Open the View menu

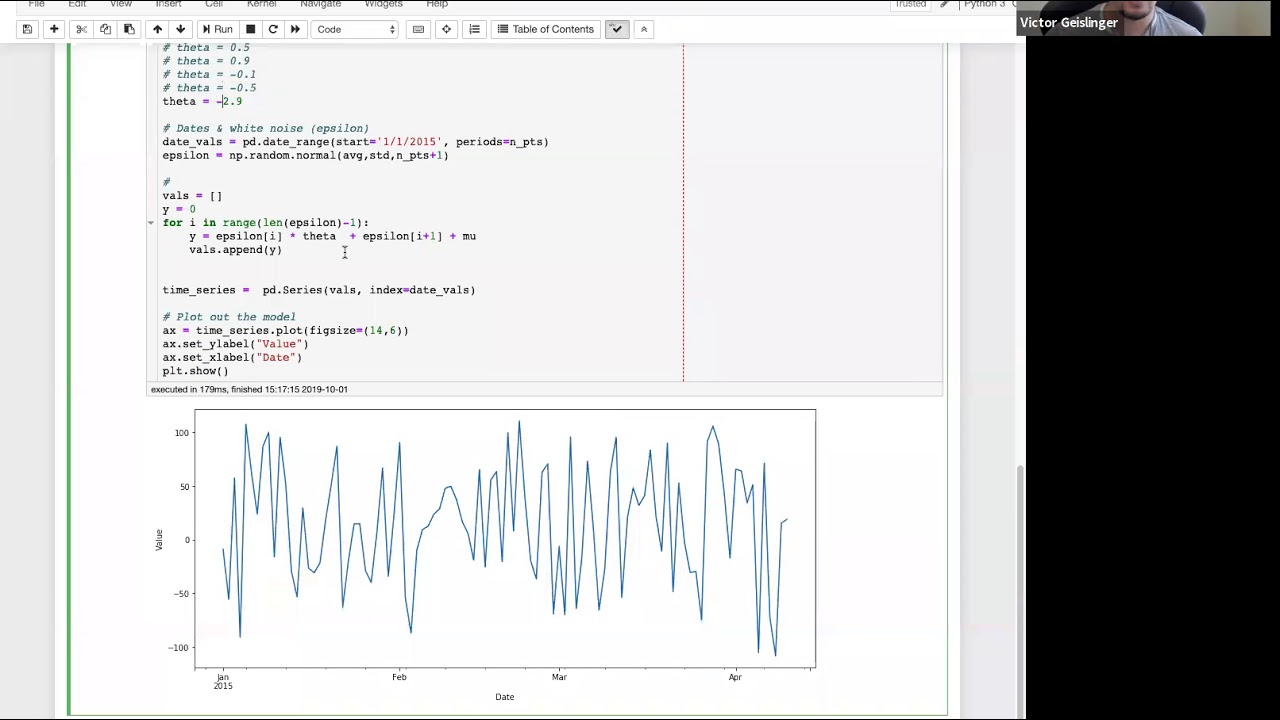pos(121,4)
